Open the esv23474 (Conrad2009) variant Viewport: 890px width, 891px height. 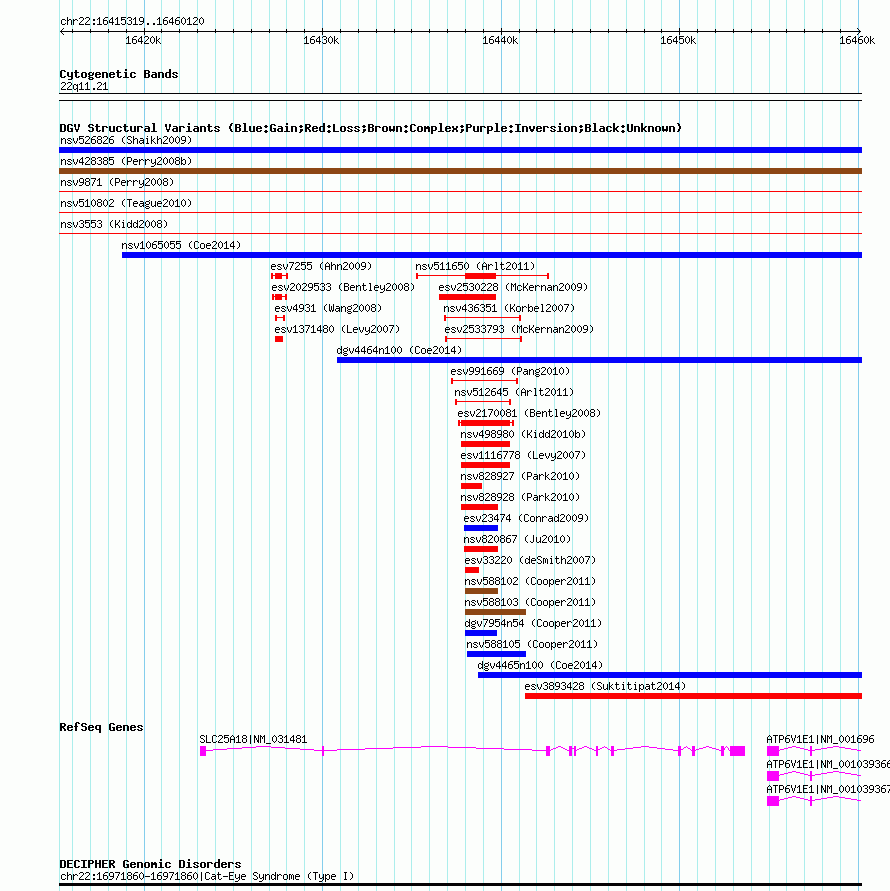pos(526,519)
